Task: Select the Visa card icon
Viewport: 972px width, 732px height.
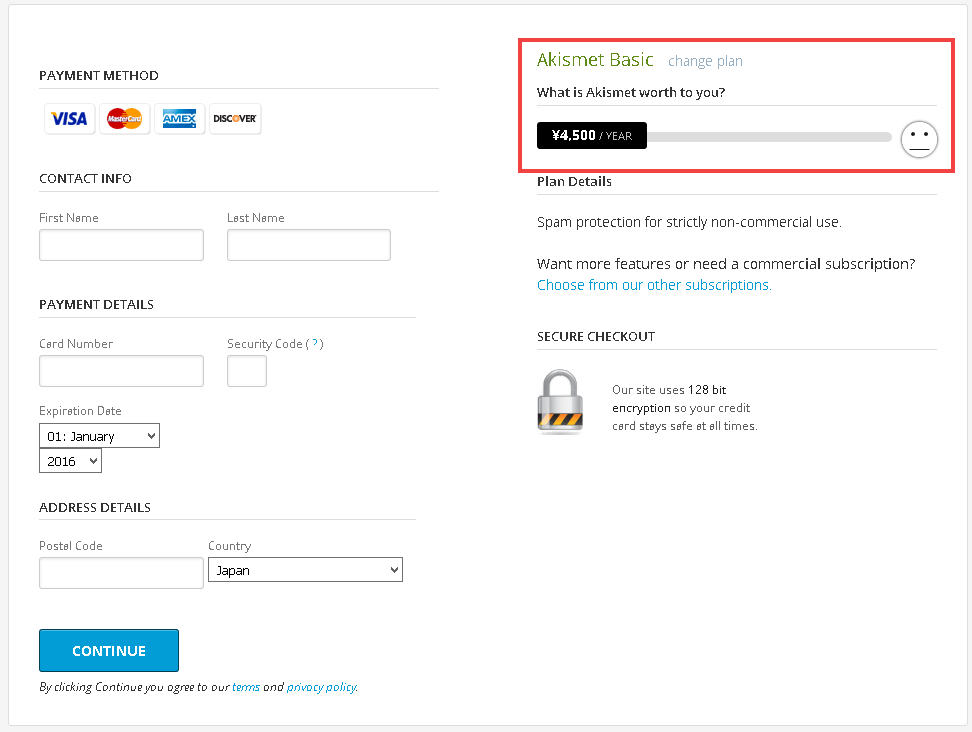Action: pyautogui.click(x=69, y=118)
